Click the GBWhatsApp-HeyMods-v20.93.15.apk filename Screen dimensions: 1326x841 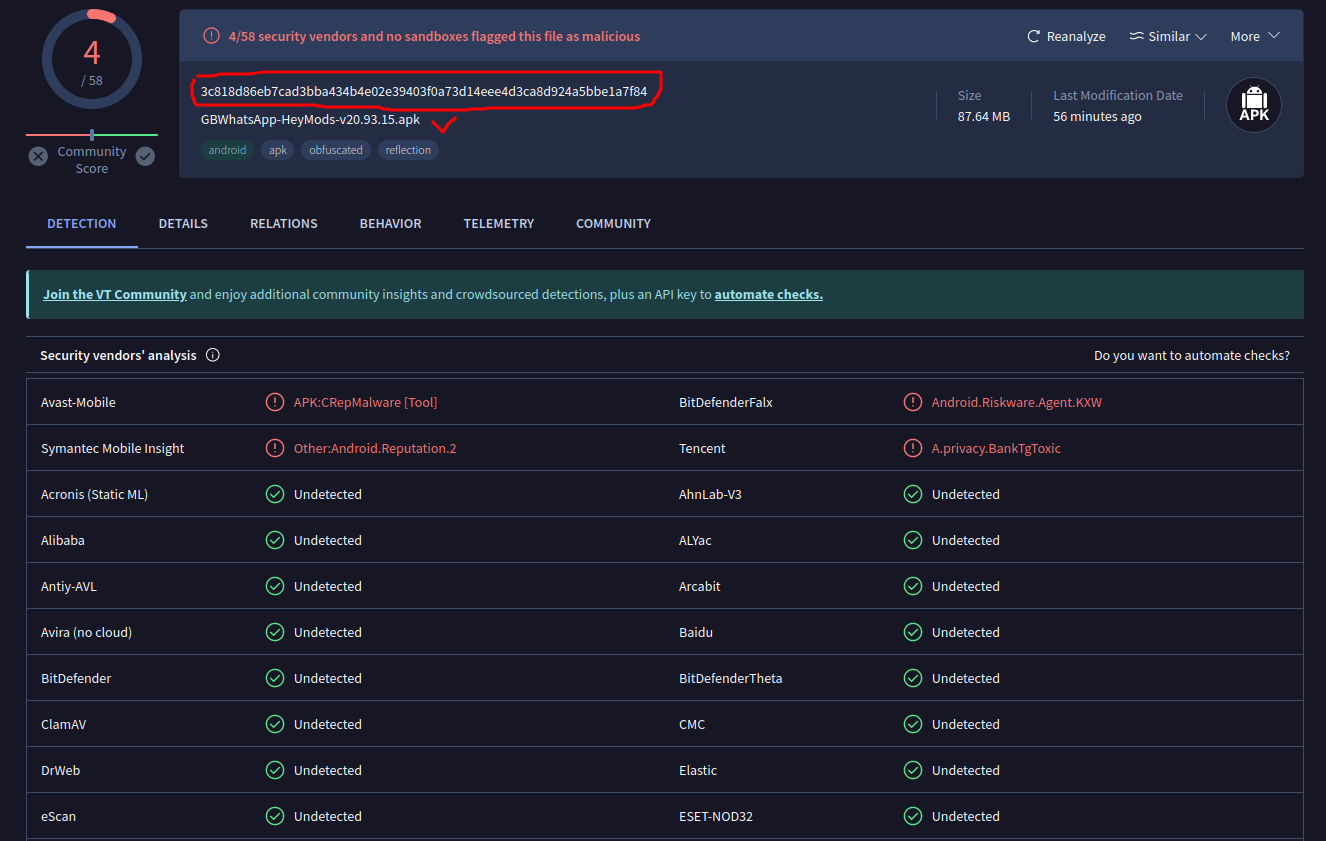[311, 119]
